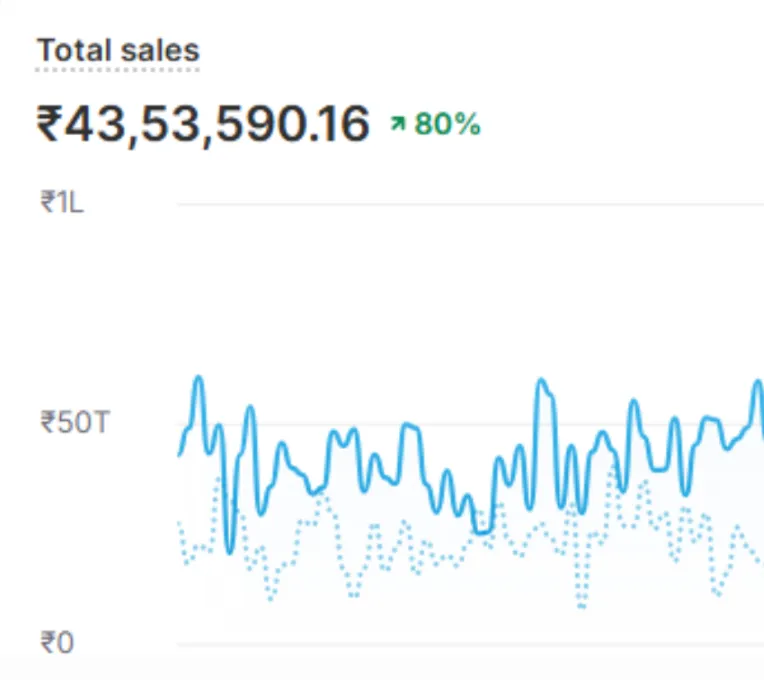Click the top horizontal gridline at ₹1L

pyautogui.click(x=470, y=204)
